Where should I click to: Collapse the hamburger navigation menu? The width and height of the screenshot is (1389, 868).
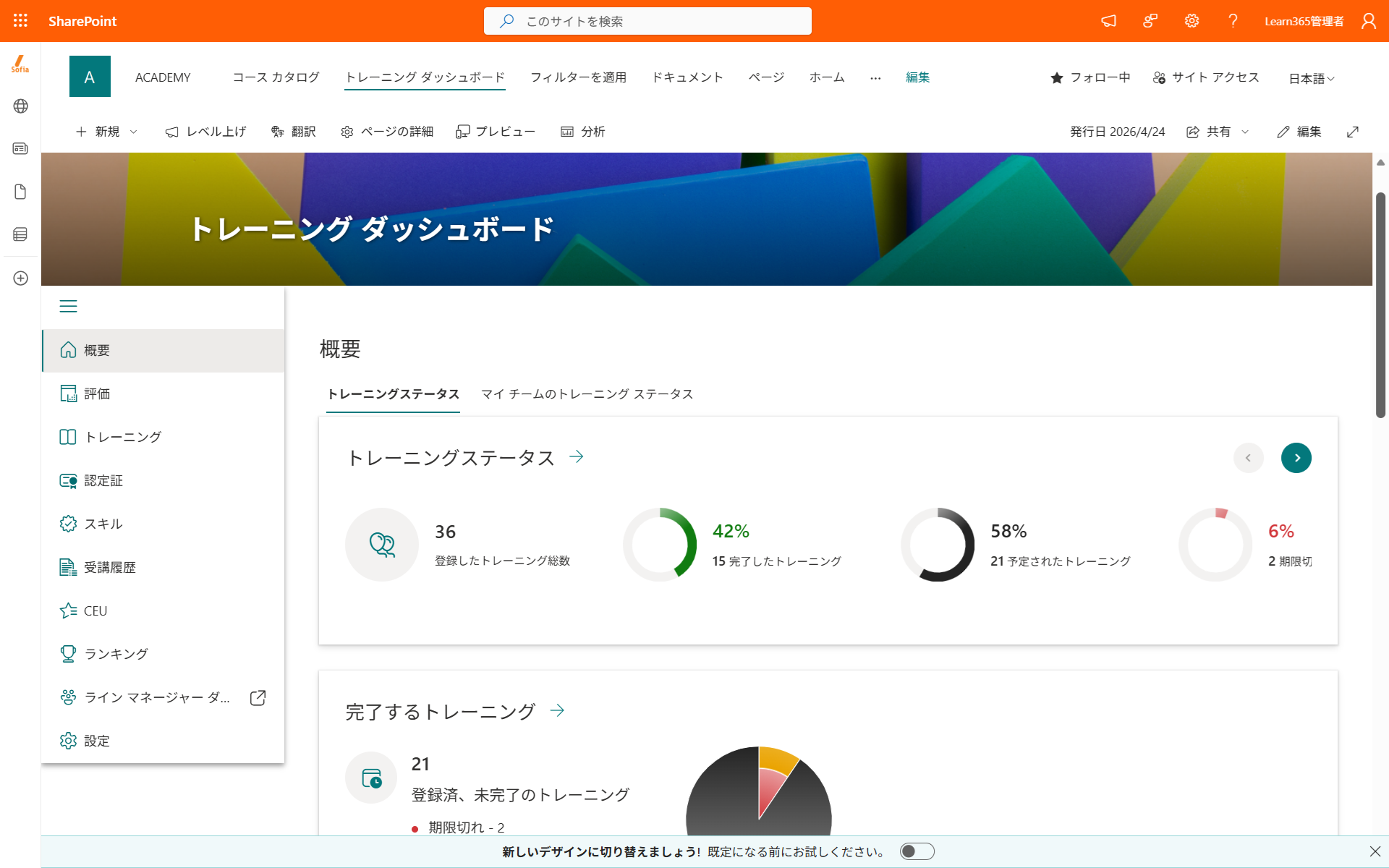pos(68,306)
